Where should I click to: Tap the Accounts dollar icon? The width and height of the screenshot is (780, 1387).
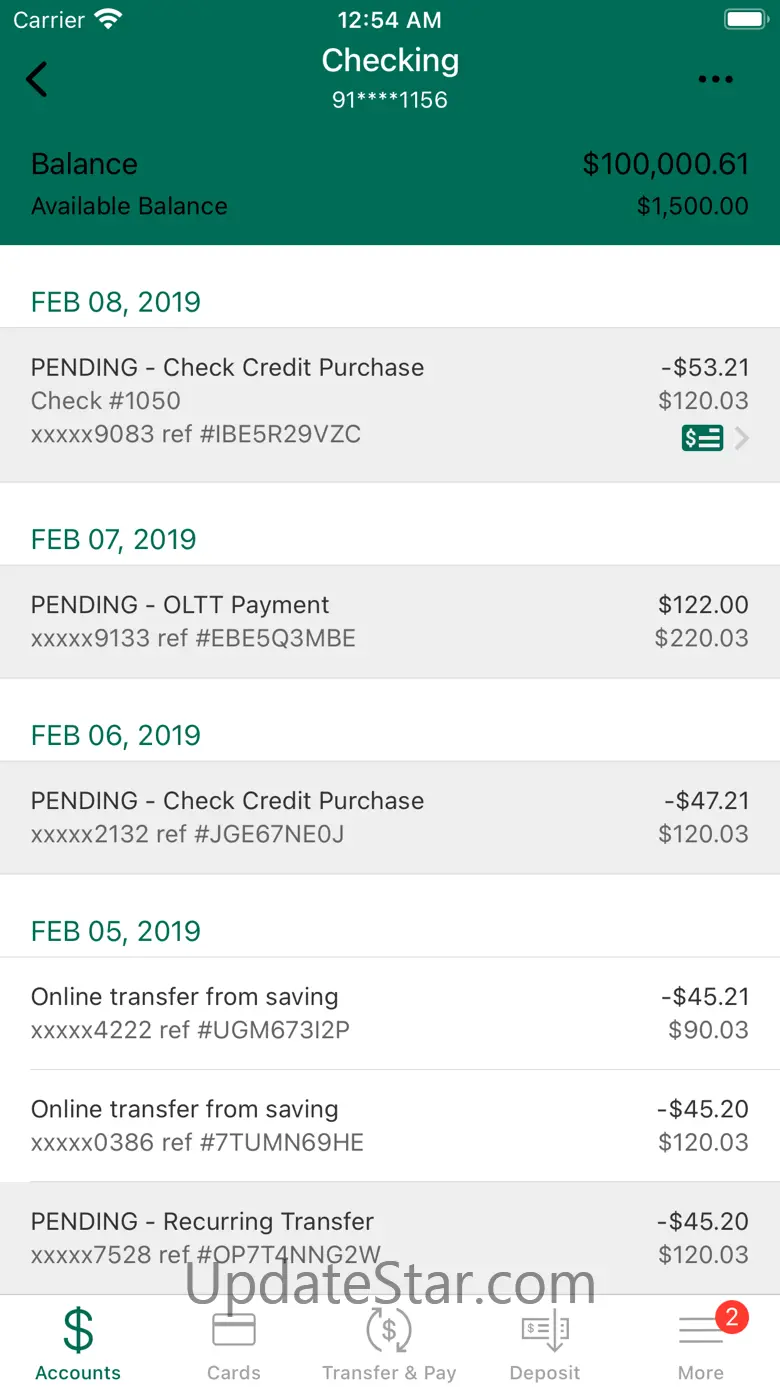point(78,1331)
